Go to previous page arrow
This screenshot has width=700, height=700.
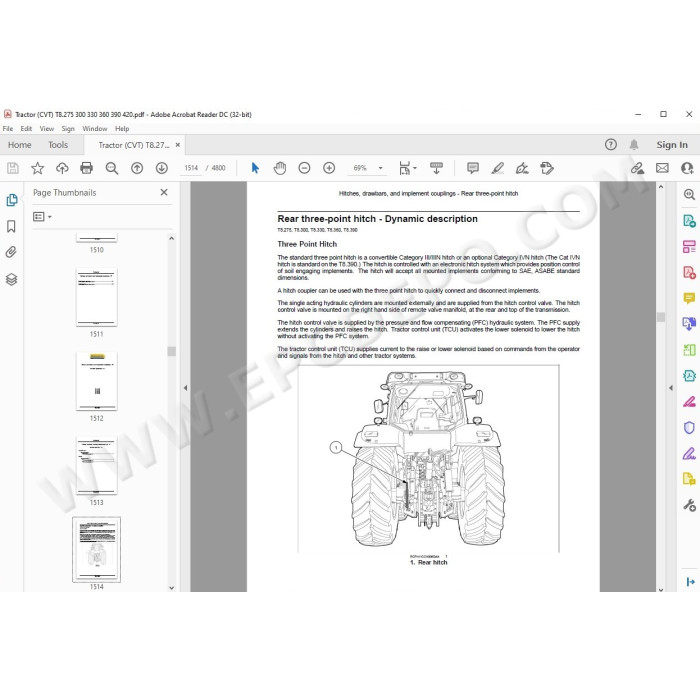137,168
